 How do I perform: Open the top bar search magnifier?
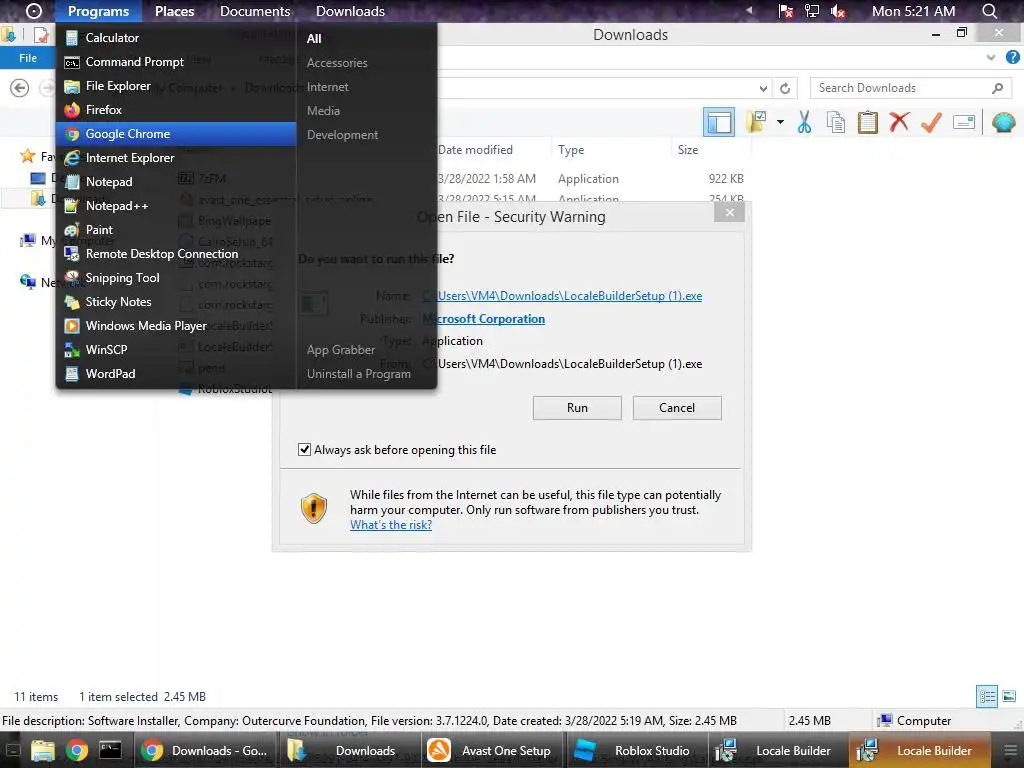(x=989, y=11)
